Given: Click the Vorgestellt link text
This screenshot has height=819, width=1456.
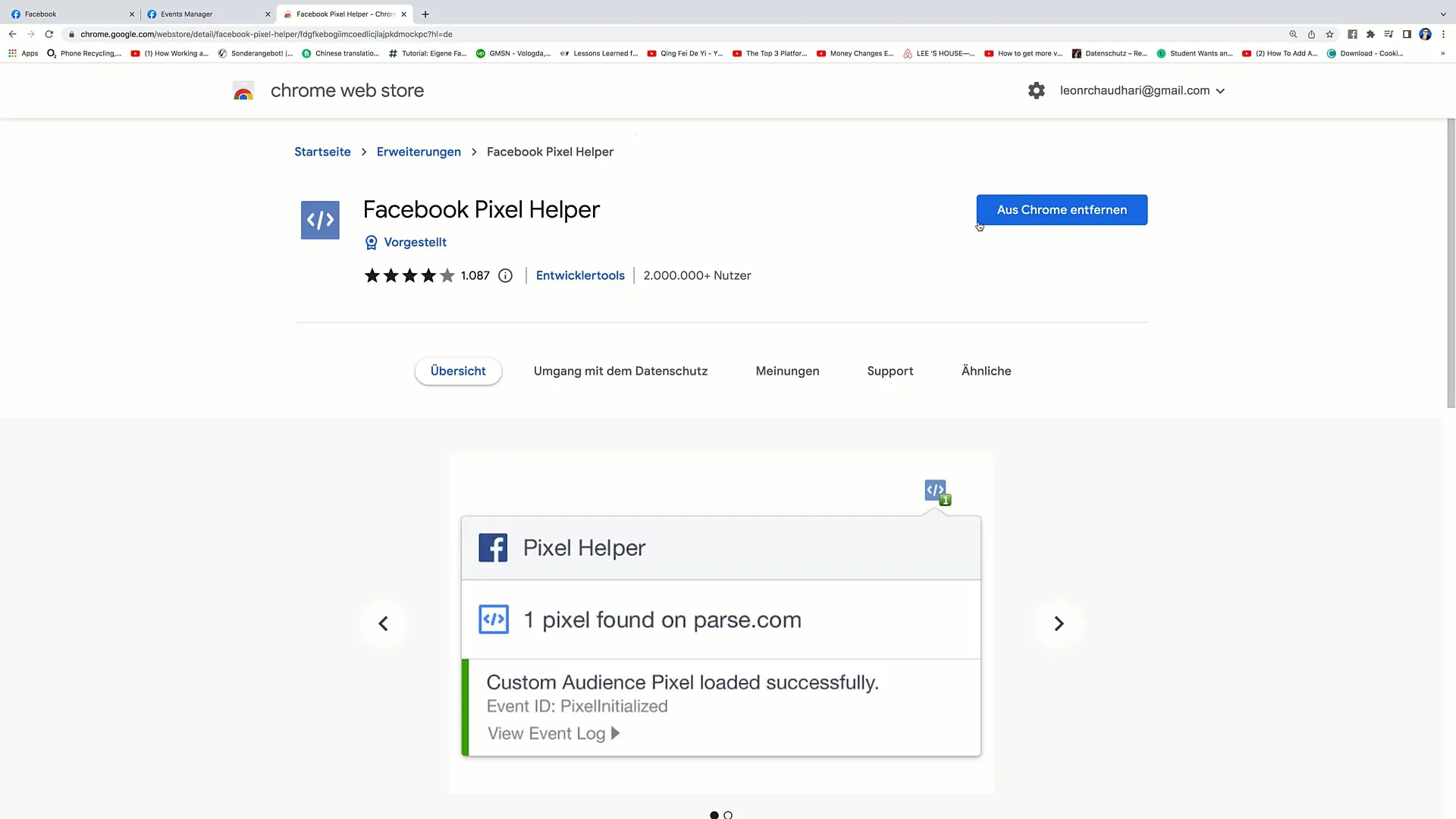Looking at the screenshot, I should (x=415, y=243).
